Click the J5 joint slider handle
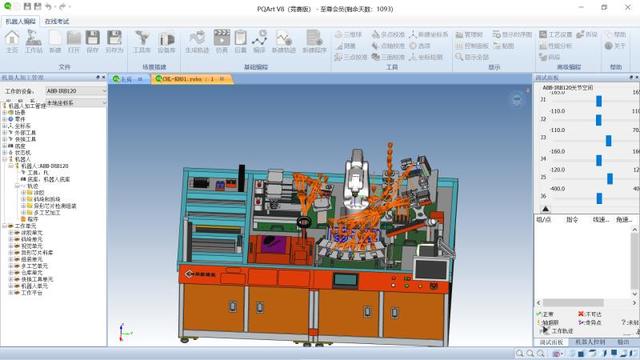 tap(610, 178)
